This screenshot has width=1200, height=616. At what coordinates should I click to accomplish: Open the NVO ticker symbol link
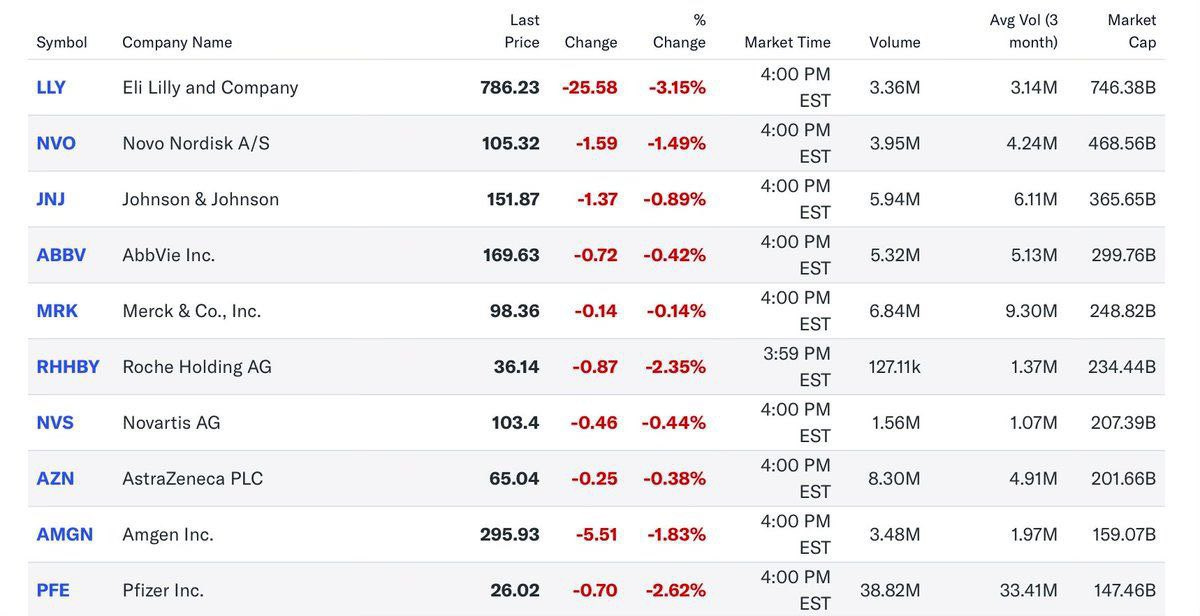click(56, 143)
